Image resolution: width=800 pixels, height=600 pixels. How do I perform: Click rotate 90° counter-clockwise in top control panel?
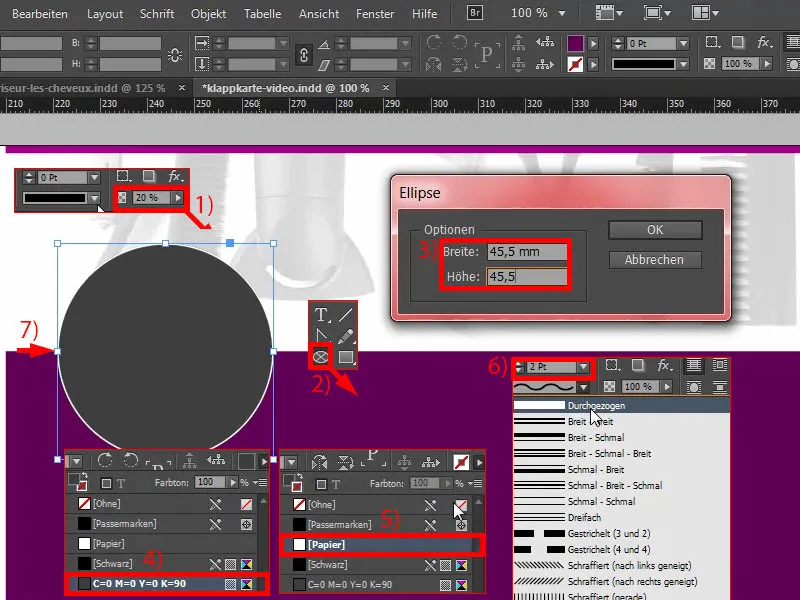459,42
